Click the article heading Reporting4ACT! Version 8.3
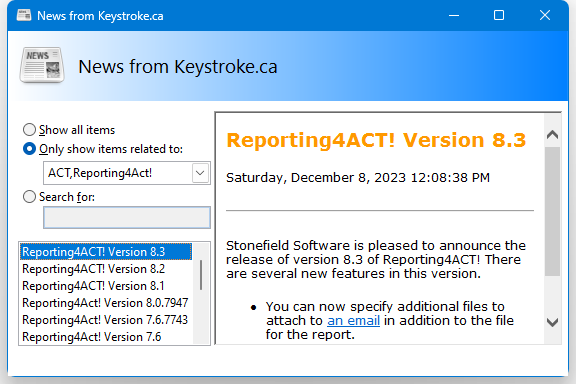 377,140
